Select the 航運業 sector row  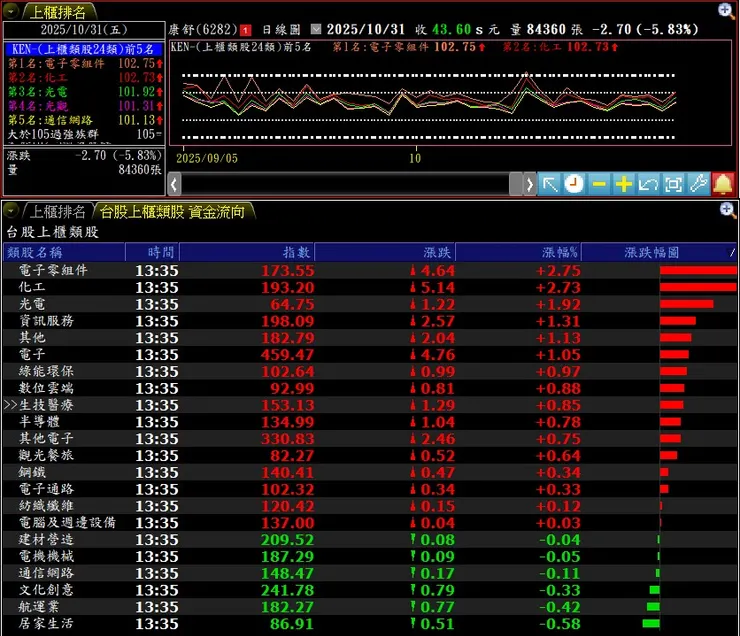coord(370,607)
